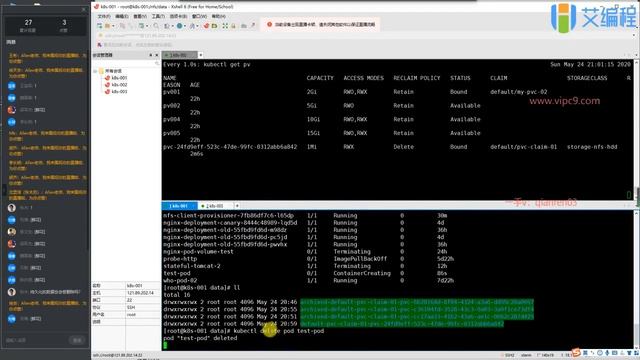640x360 pixels.
Task: Click the globe icon in Xshell toolbar
Action: [x=179, y=26]
